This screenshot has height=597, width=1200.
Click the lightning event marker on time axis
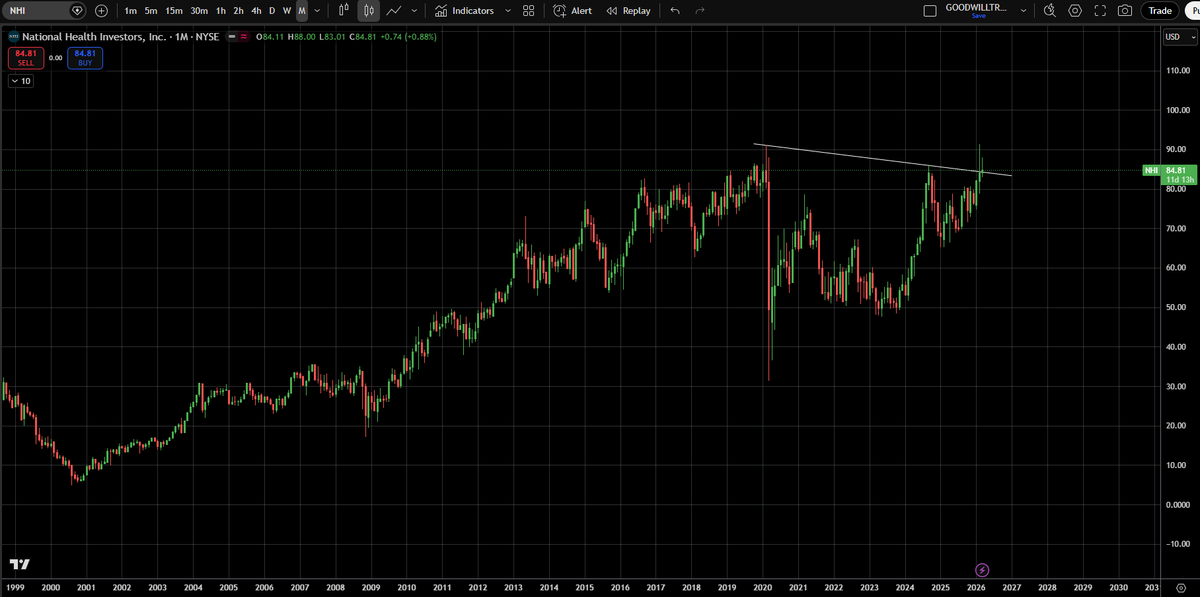tap(982, 570)
